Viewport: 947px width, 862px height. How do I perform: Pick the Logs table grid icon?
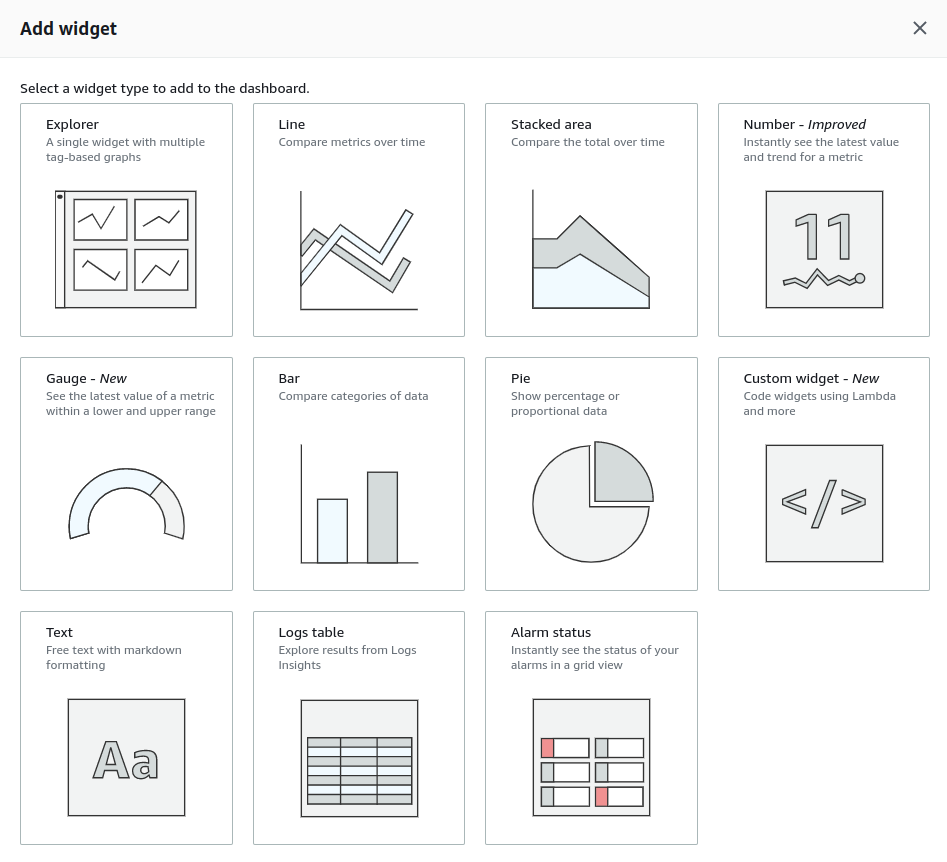point(358,757)
